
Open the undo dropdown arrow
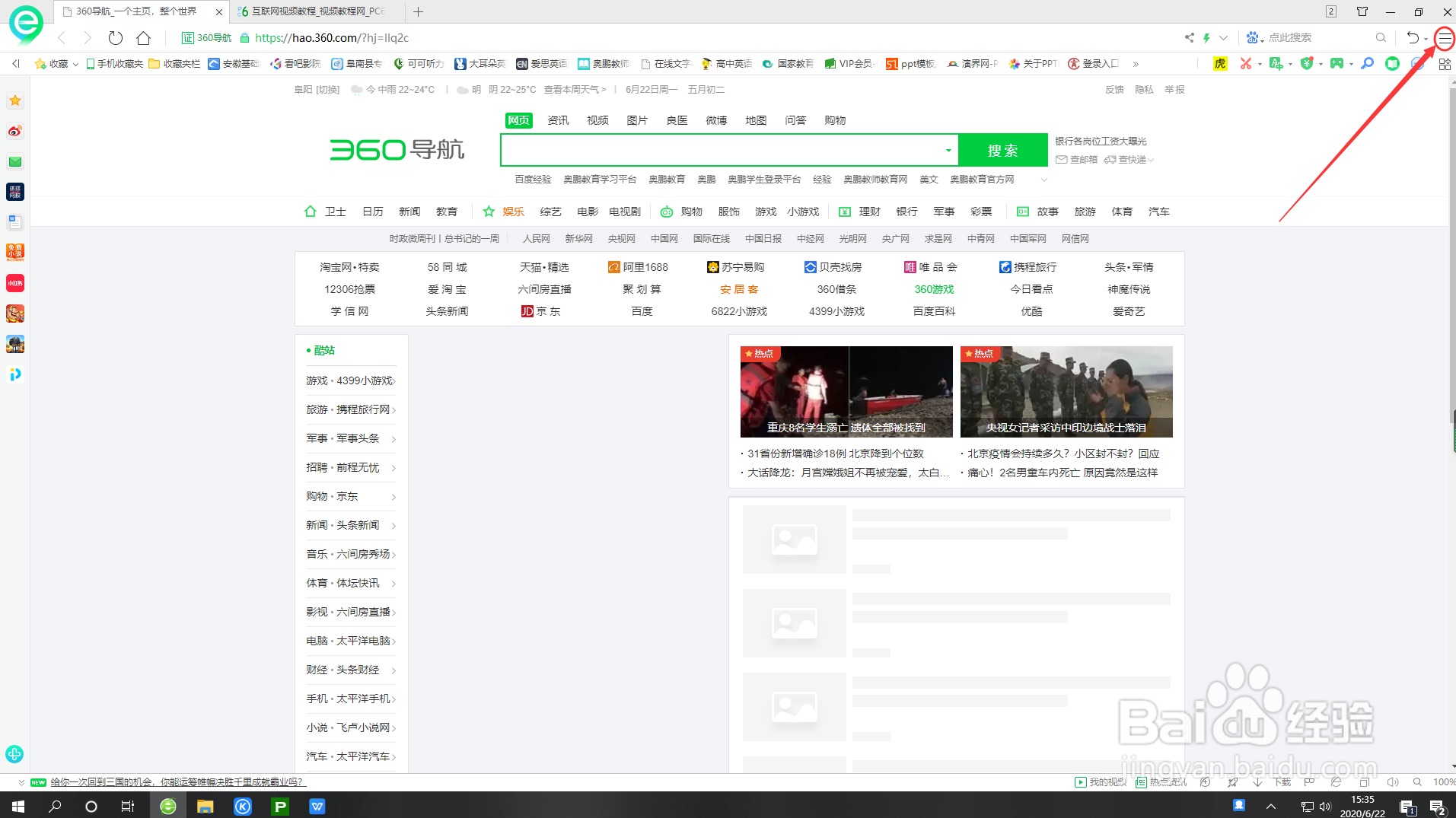point(1424,37)
